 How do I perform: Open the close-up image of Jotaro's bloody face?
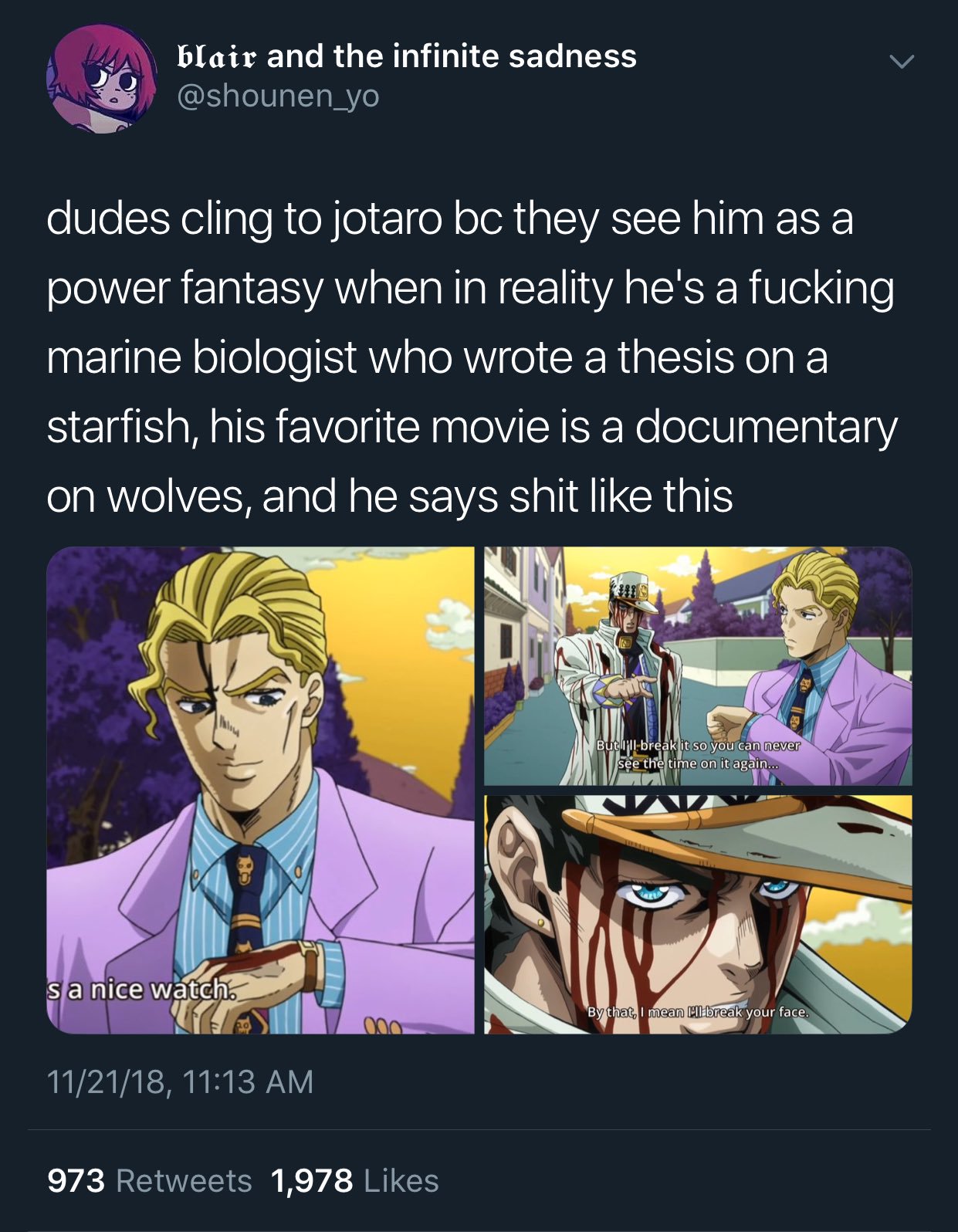pyautogui.click(x=698, y=915)
